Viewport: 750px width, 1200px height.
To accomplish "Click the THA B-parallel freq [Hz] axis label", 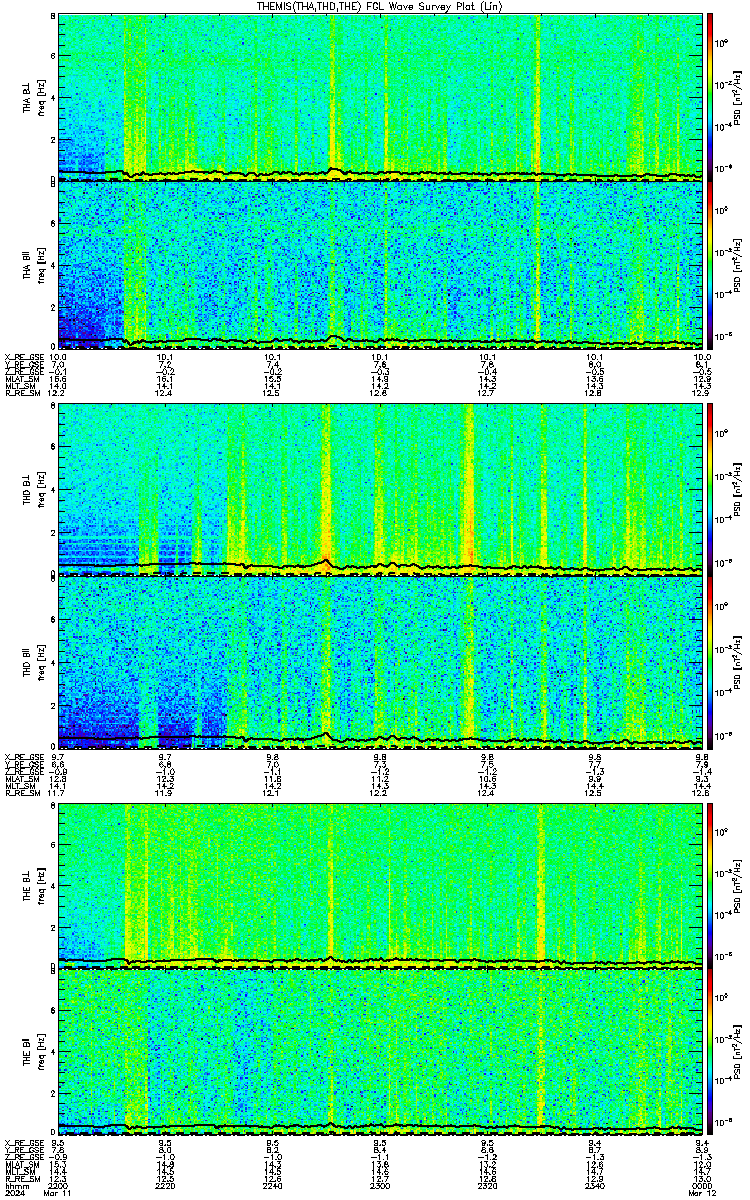I will click(41, 265).
